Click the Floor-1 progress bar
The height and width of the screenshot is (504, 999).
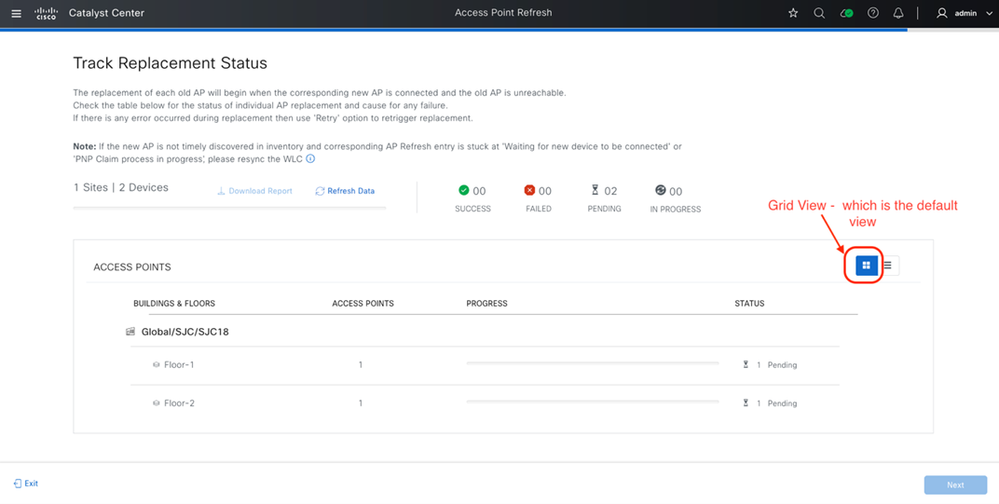coord(593,363)
